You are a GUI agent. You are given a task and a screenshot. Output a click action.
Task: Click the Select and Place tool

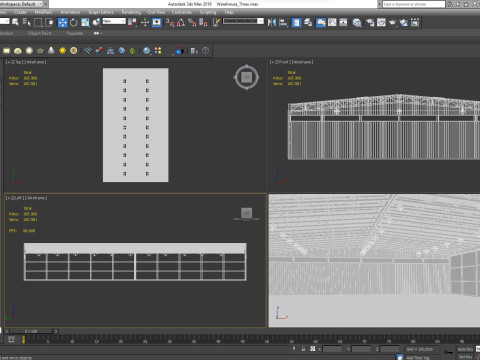[x=96, y=22]
